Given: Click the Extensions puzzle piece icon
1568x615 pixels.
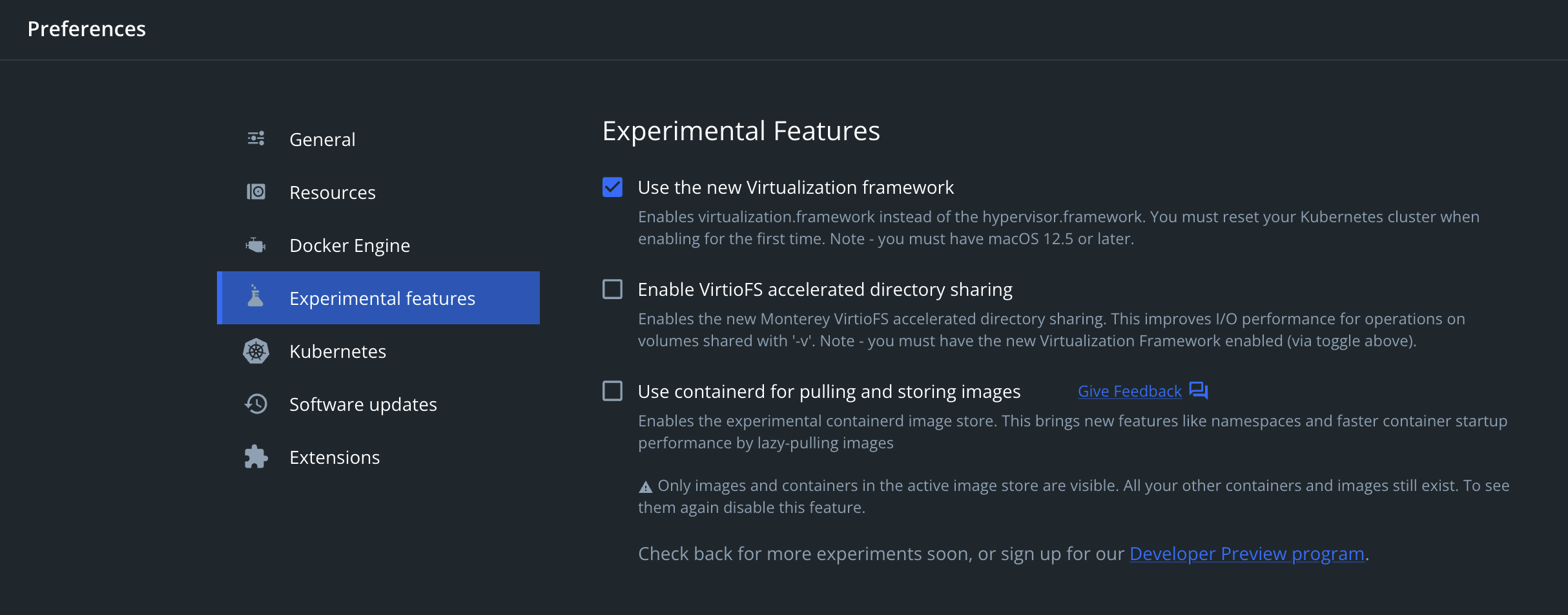Looking at the screenshot, I should (x=256, y=457).
